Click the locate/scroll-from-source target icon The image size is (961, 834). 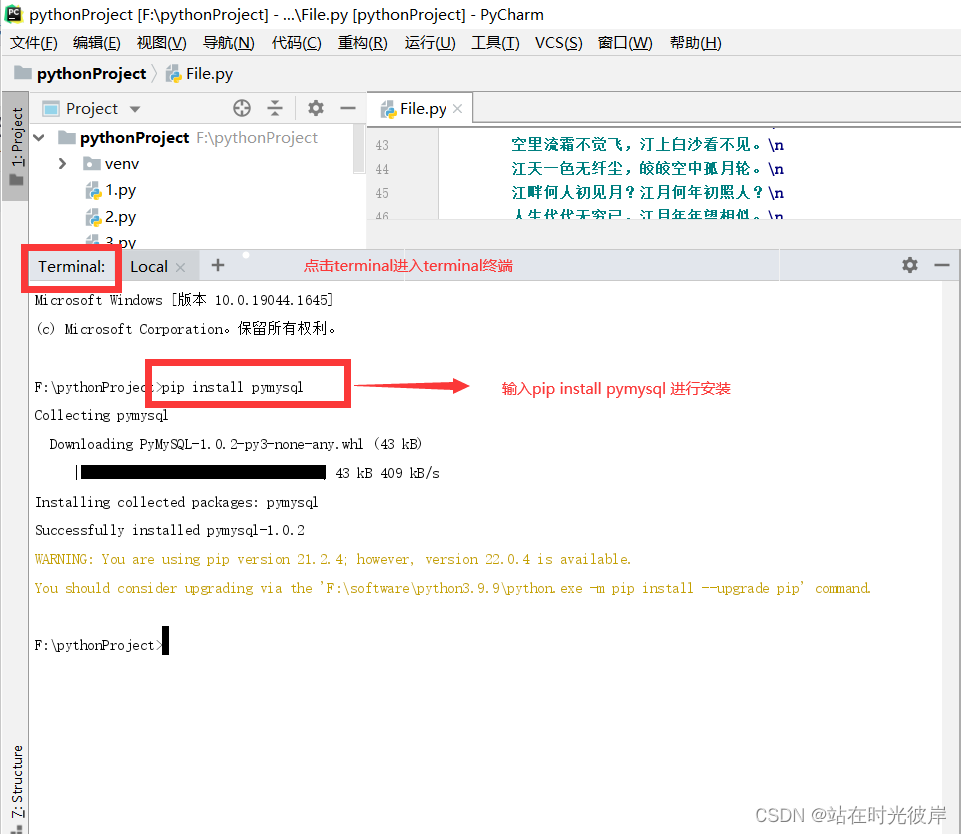tap(242, 108)
